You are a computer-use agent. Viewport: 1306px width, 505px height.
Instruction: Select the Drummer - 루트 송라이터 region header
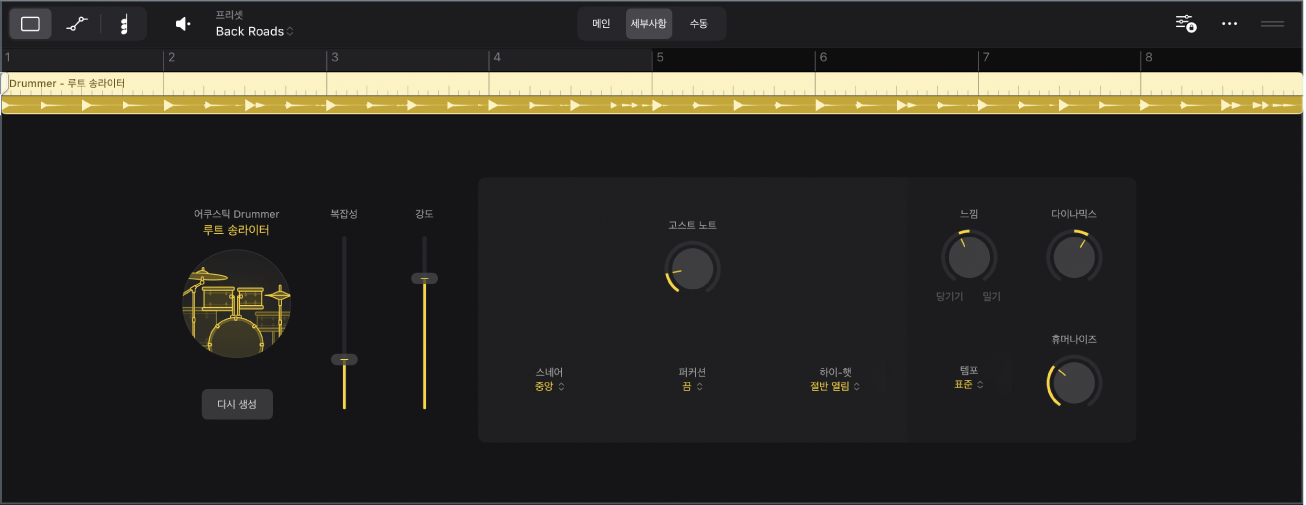[652, 83]
